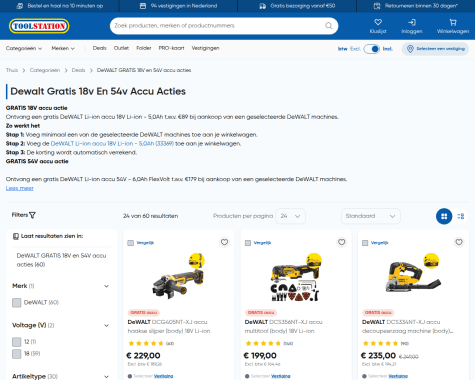Favorite the DCG405NT-XJ haakse slijper

pos(224,242)
